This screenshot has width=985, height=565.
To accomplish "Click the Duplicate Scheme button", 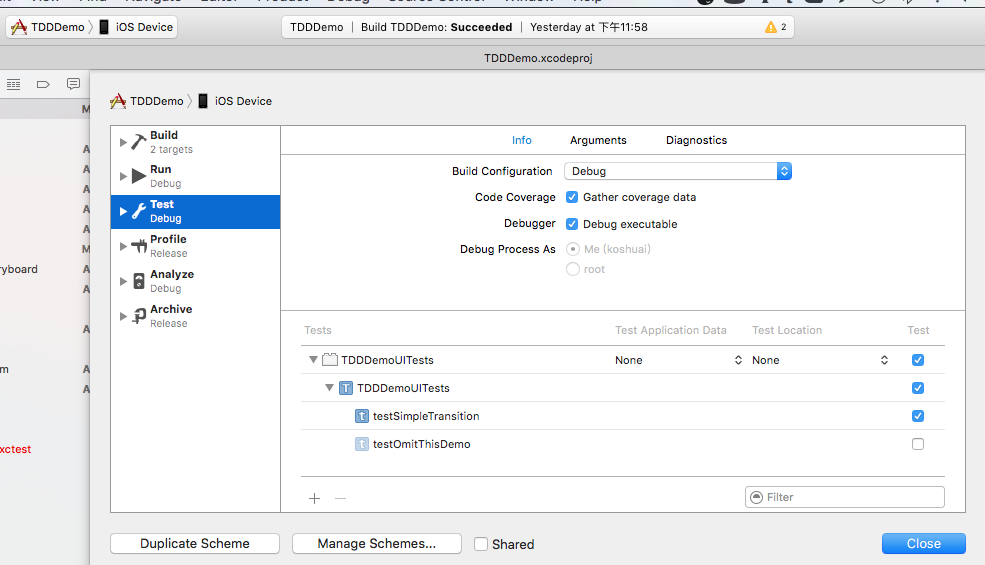I will (195, 543).
